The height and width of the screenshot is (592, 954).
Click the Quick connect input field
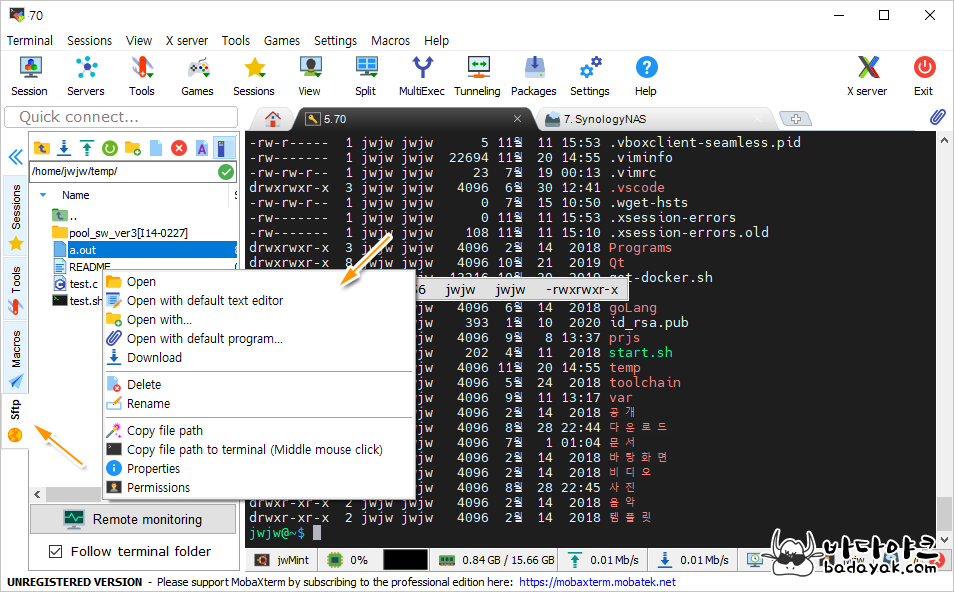121,117
